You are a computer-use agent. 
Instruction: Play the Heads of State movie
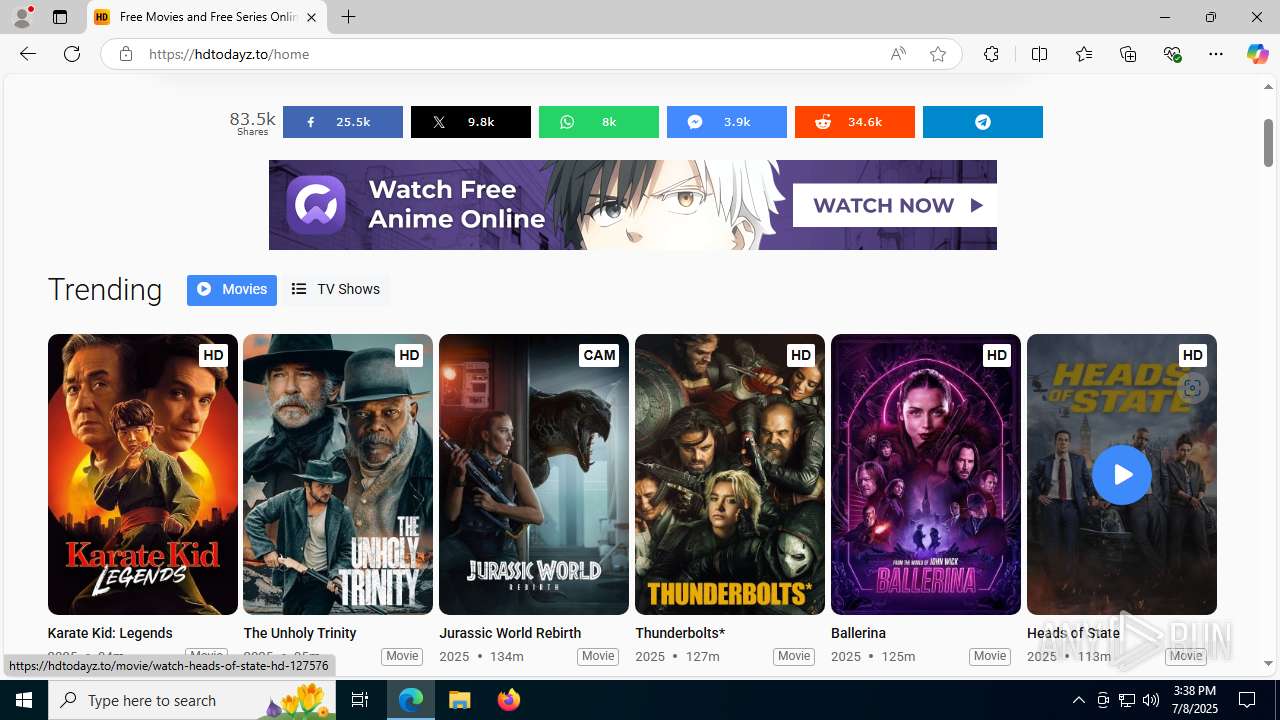[x=1121, y=474]
